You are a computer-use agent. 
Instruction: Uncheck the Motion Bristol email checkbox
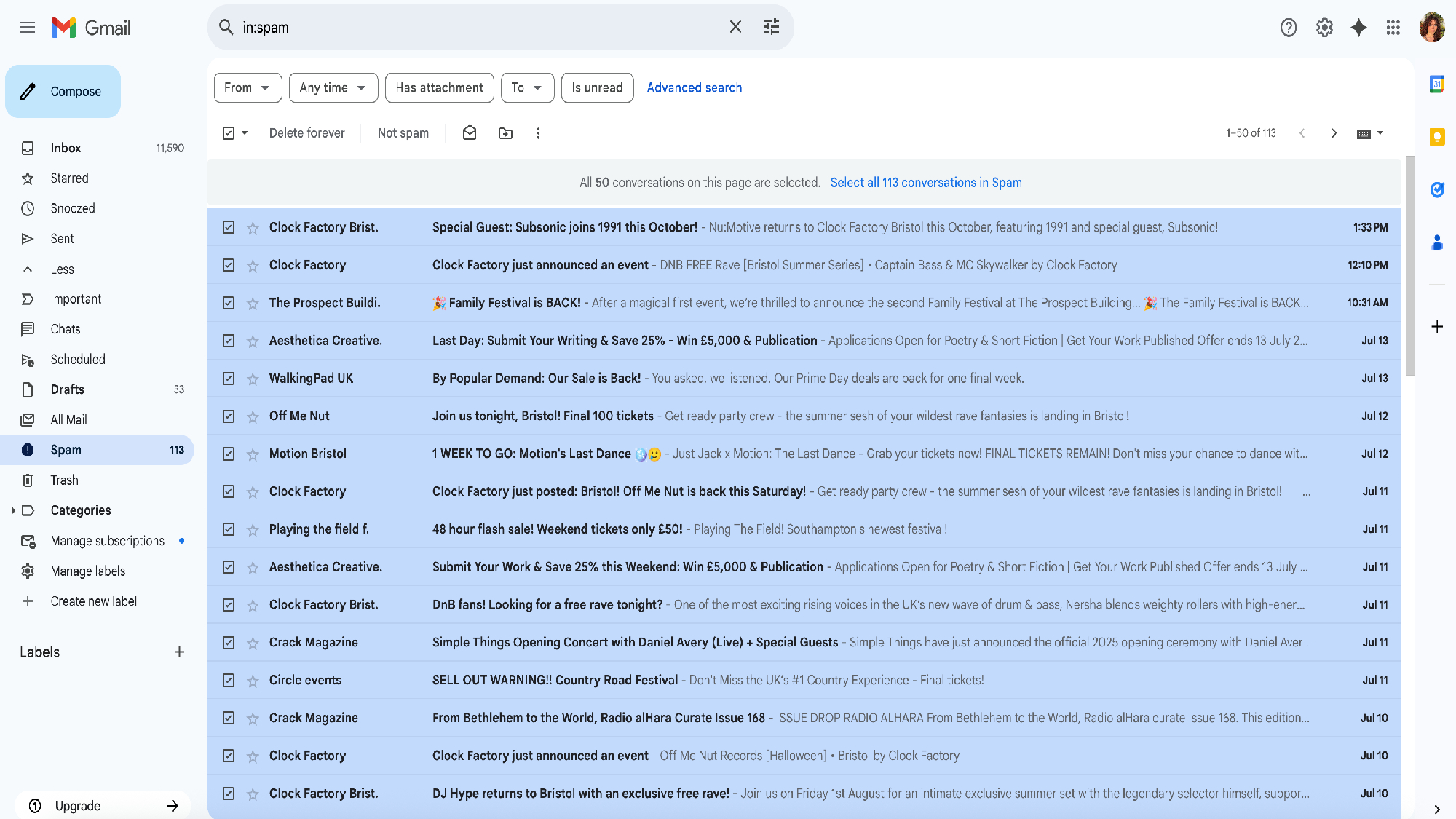point(229,454)
